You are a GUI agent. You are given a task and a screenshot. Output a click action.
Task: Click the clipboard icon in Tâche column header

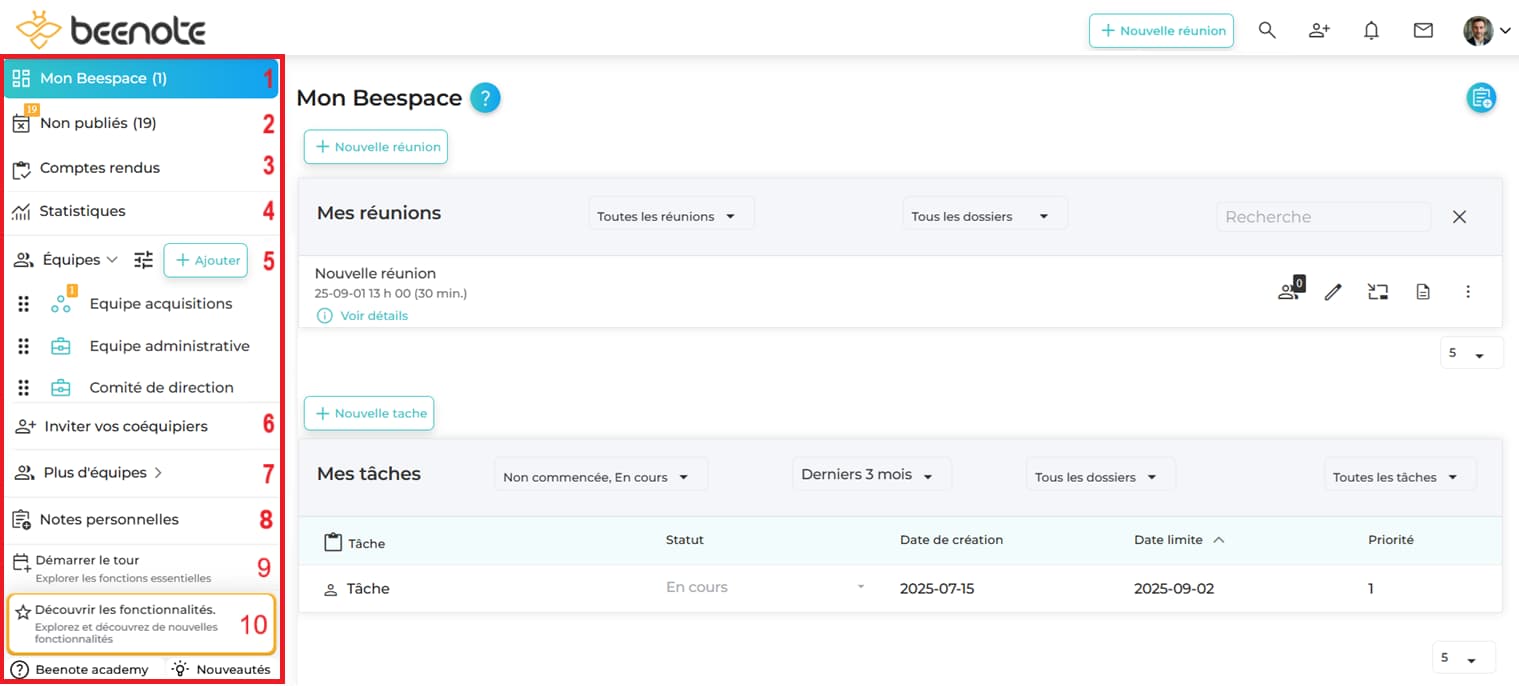point(333,542)
